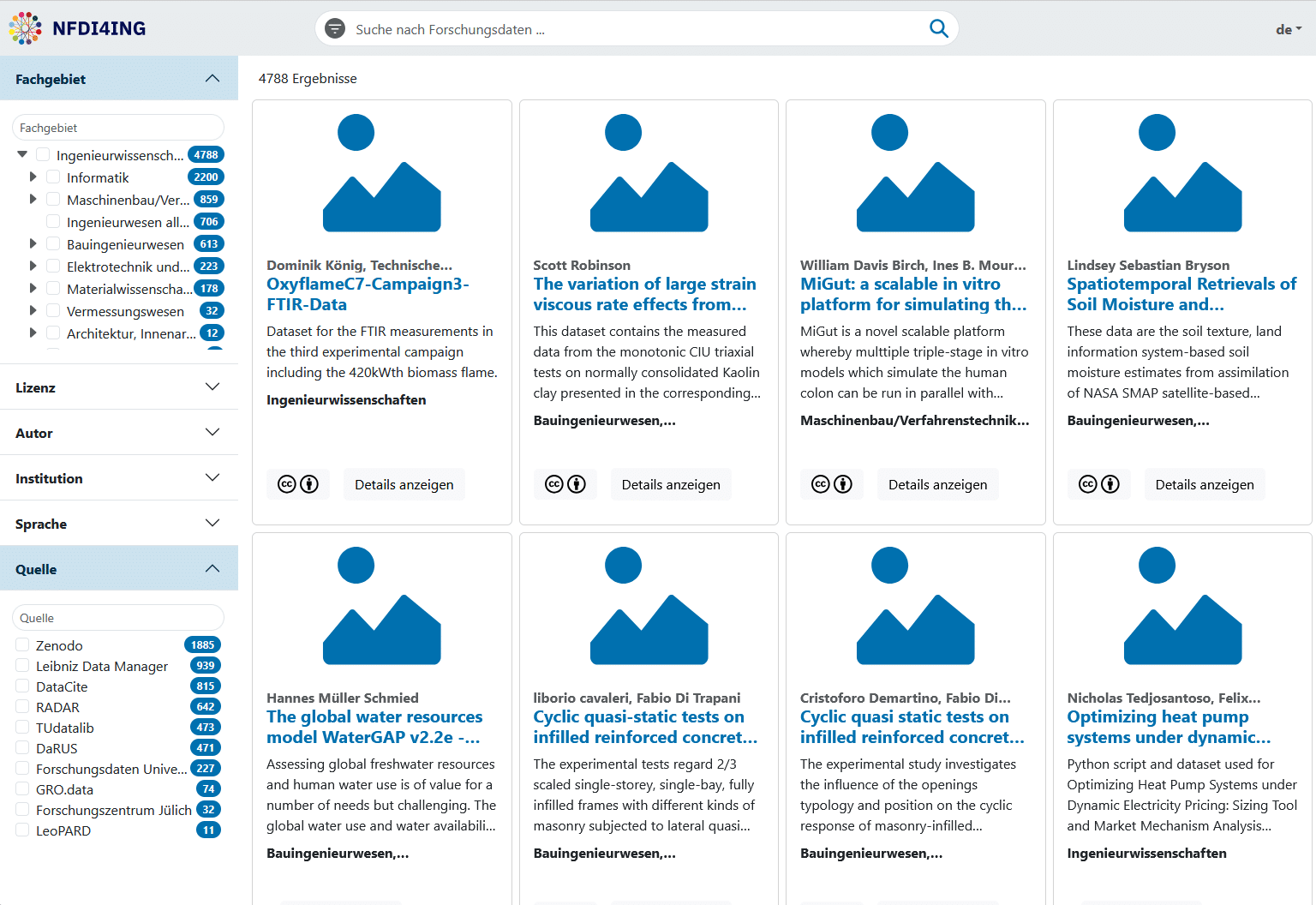Open the search filter options icon
The width and height of the screenshot is (1316, 905).
pyautogui.click(x=335, y=29)
